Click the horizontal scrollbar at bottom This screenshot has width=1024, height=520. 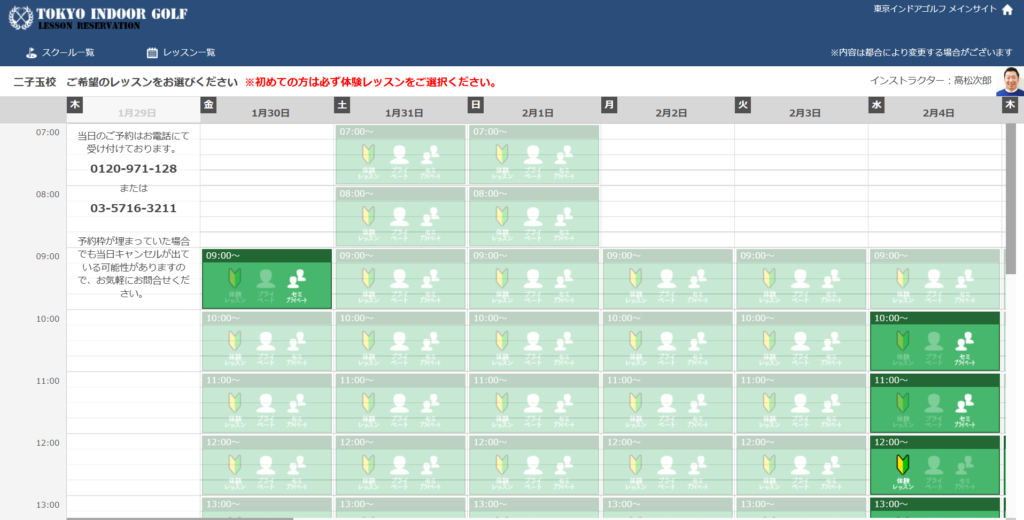pyautogui.click(x=180, y=518)
